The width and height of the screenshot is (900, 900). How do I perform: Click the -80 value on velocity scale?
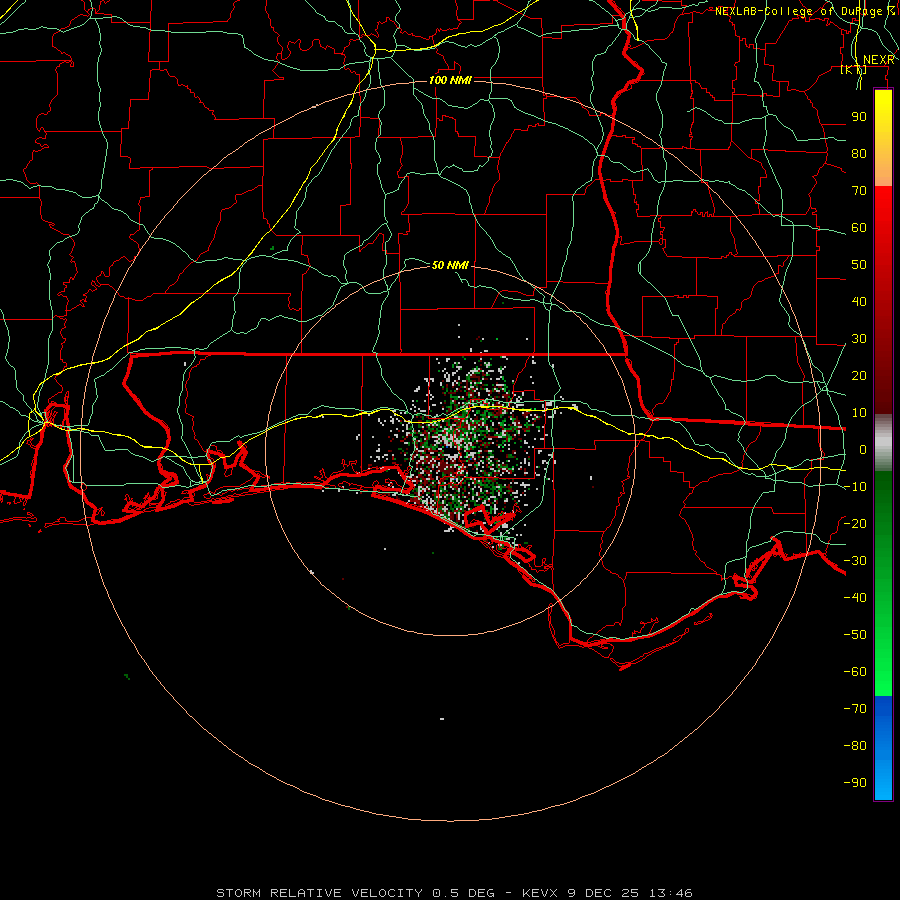coord(855,746)
